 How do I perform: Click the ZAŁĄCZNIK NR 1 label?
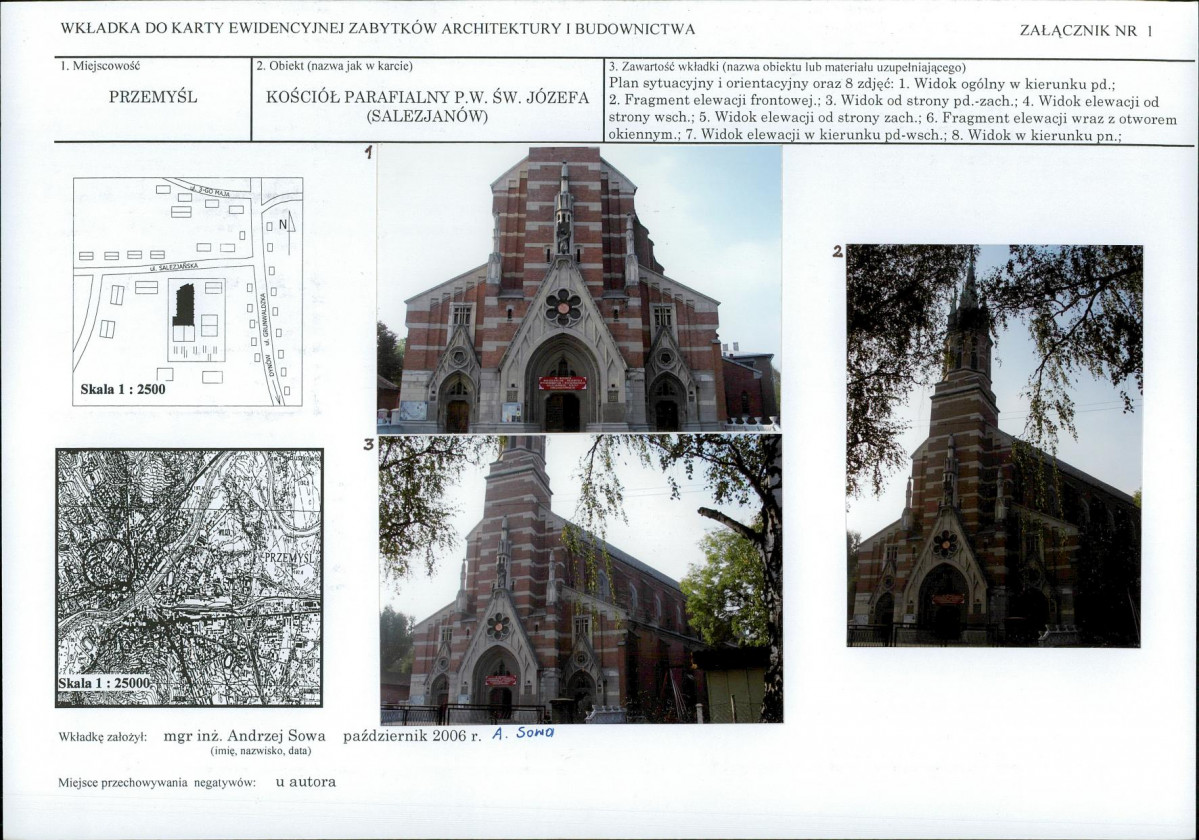click(x=1086, y=31)
